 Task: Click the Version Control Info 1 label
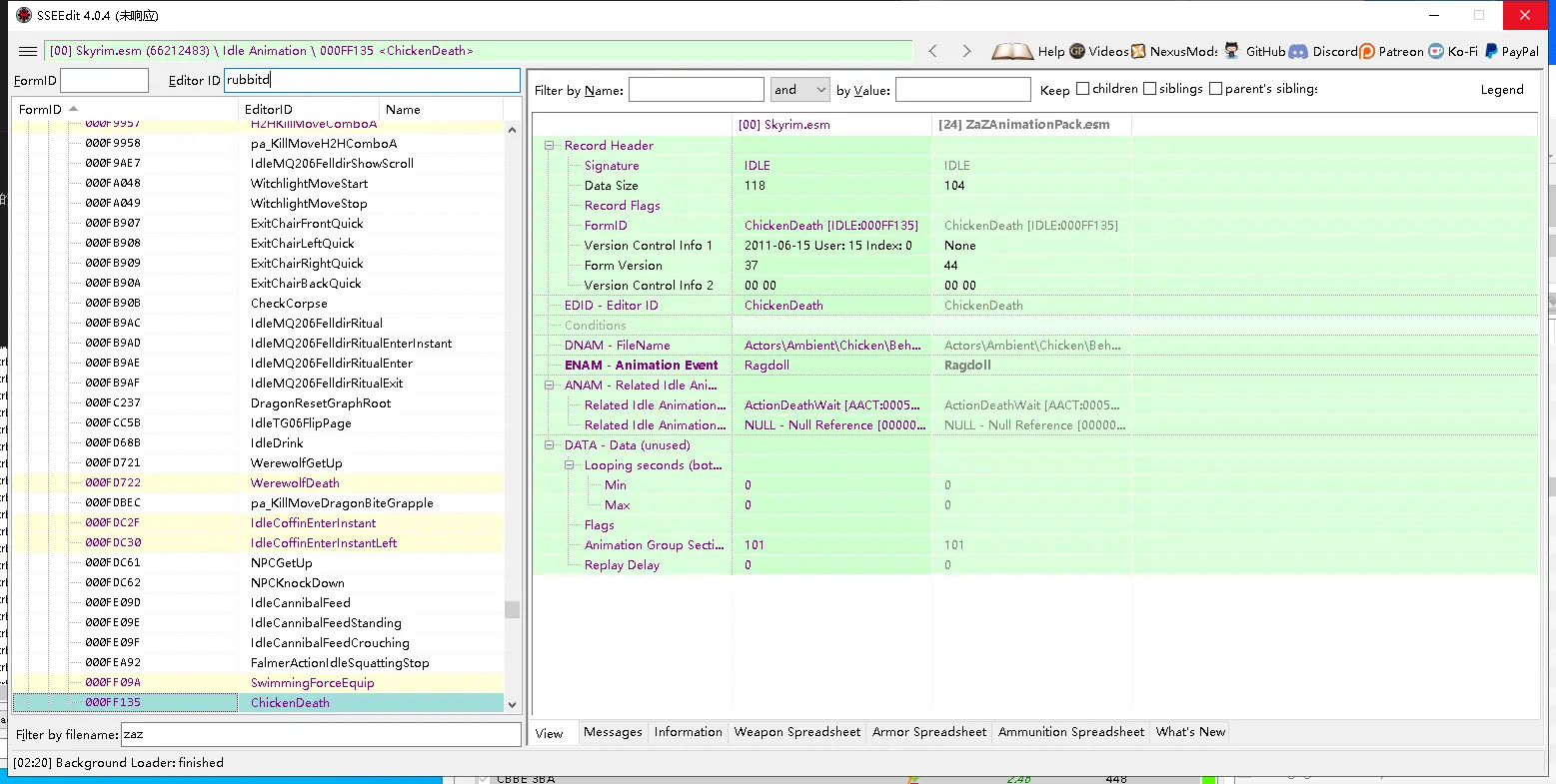pos(648,245)
